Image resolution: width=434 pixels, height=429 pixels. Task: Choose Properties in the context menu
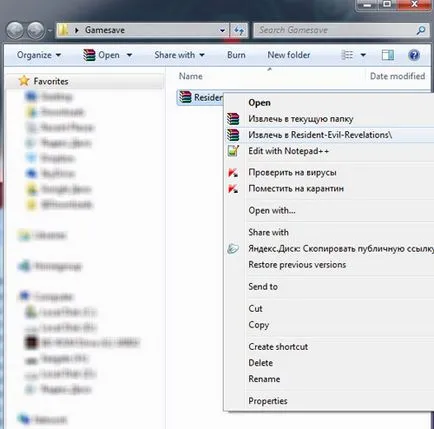click(x=268, y=401)
